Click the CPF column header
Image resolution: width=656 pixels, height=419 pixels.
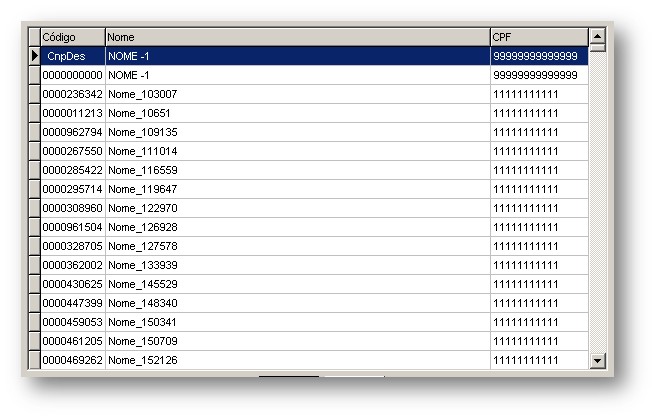coord(539,37)
